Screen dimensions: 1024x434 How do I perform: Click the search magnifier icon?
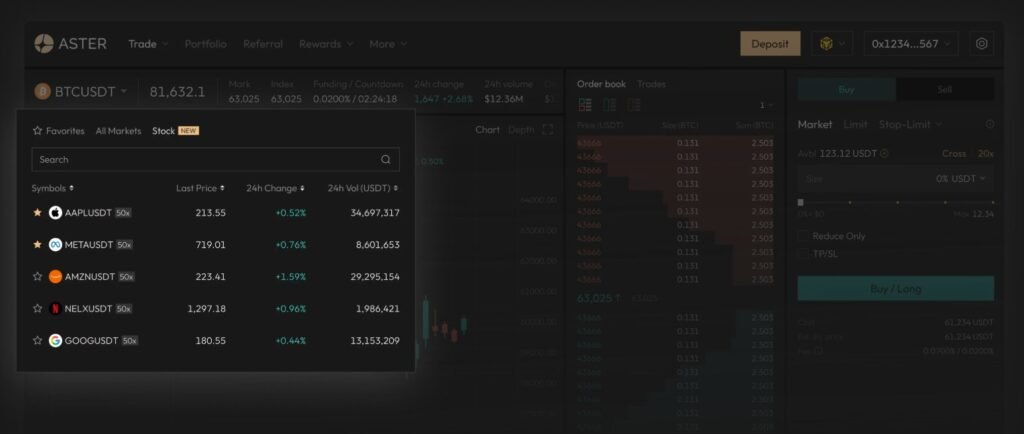386,159
